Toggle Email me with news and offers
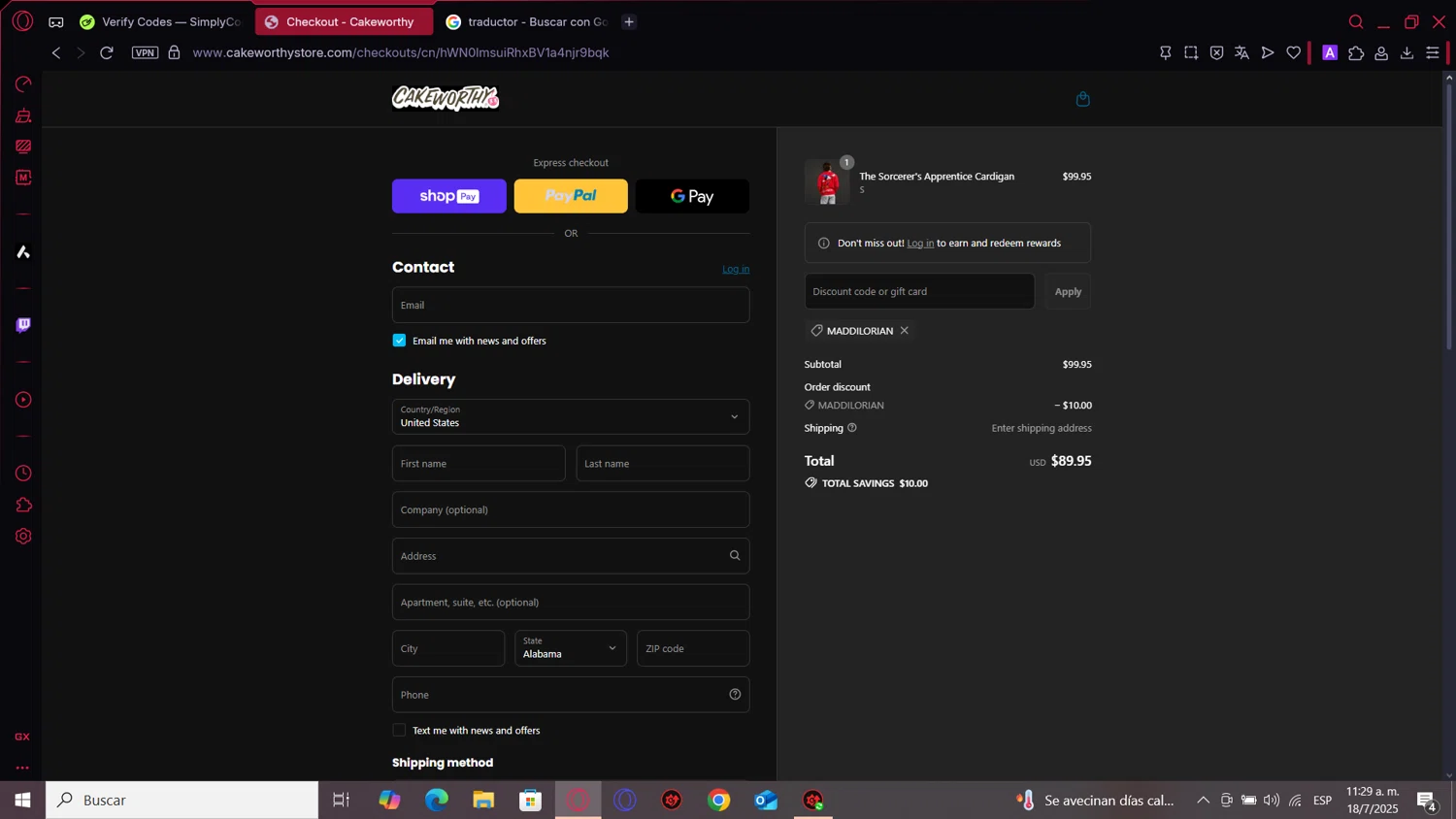Screen dimensions: 1456x819 (399, 341)
